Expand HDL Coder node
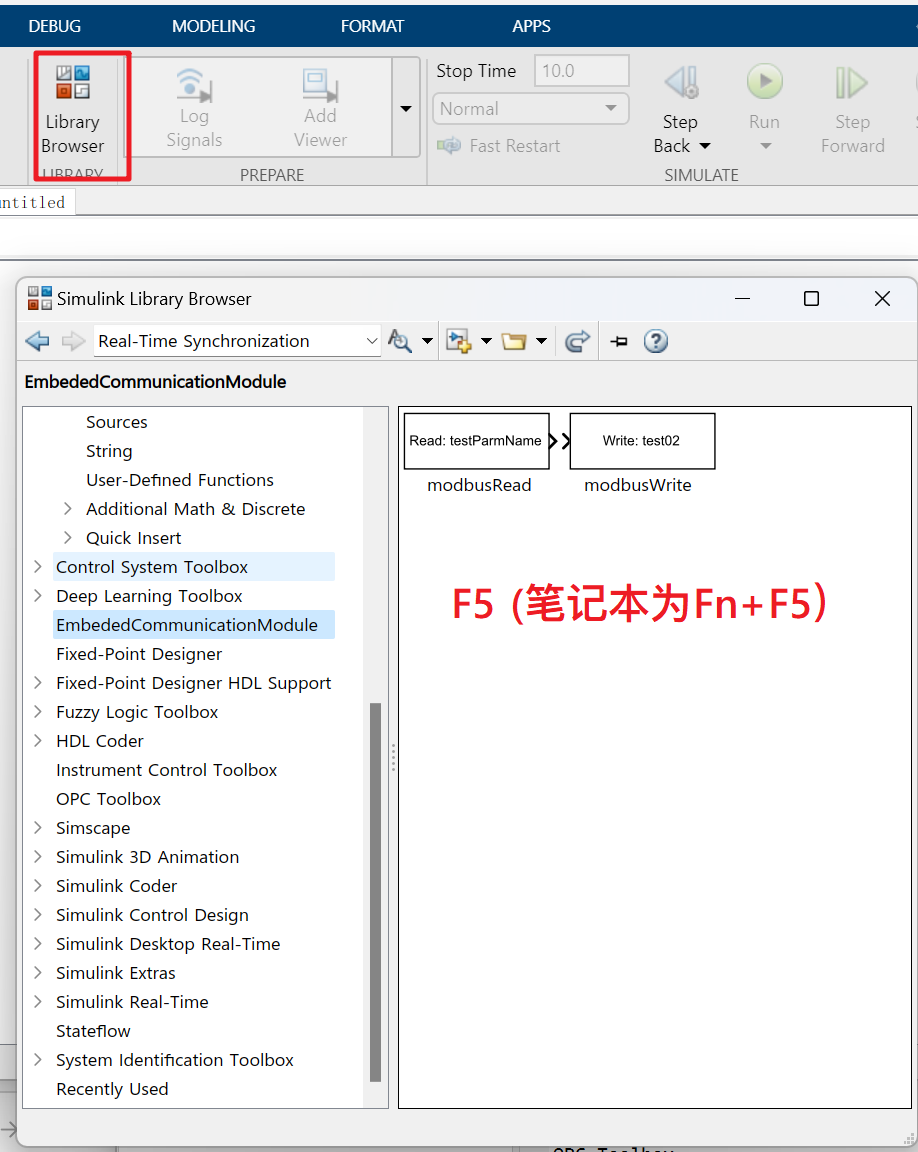The image size is (918, 1152). coord(38,741)
